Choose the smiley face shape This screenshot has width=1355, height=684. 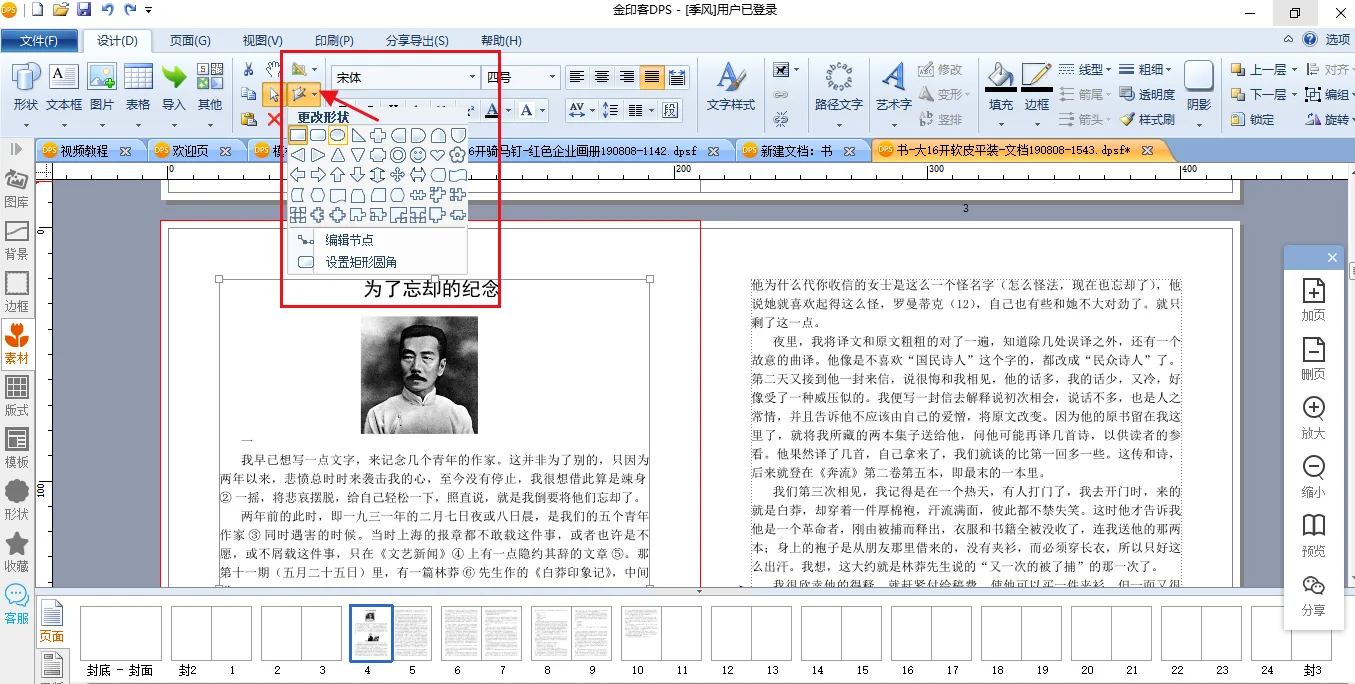(x=418, y=155)
